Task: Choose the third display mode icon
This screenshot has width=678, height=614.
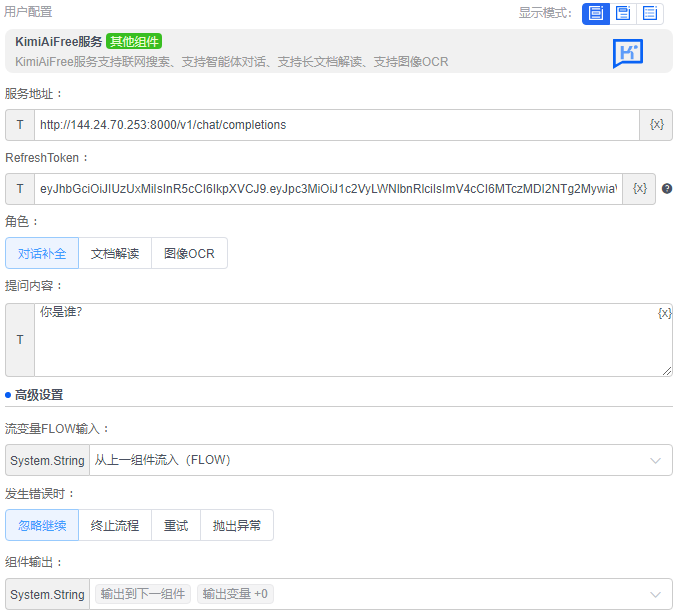Action: [x=650, y=13]
